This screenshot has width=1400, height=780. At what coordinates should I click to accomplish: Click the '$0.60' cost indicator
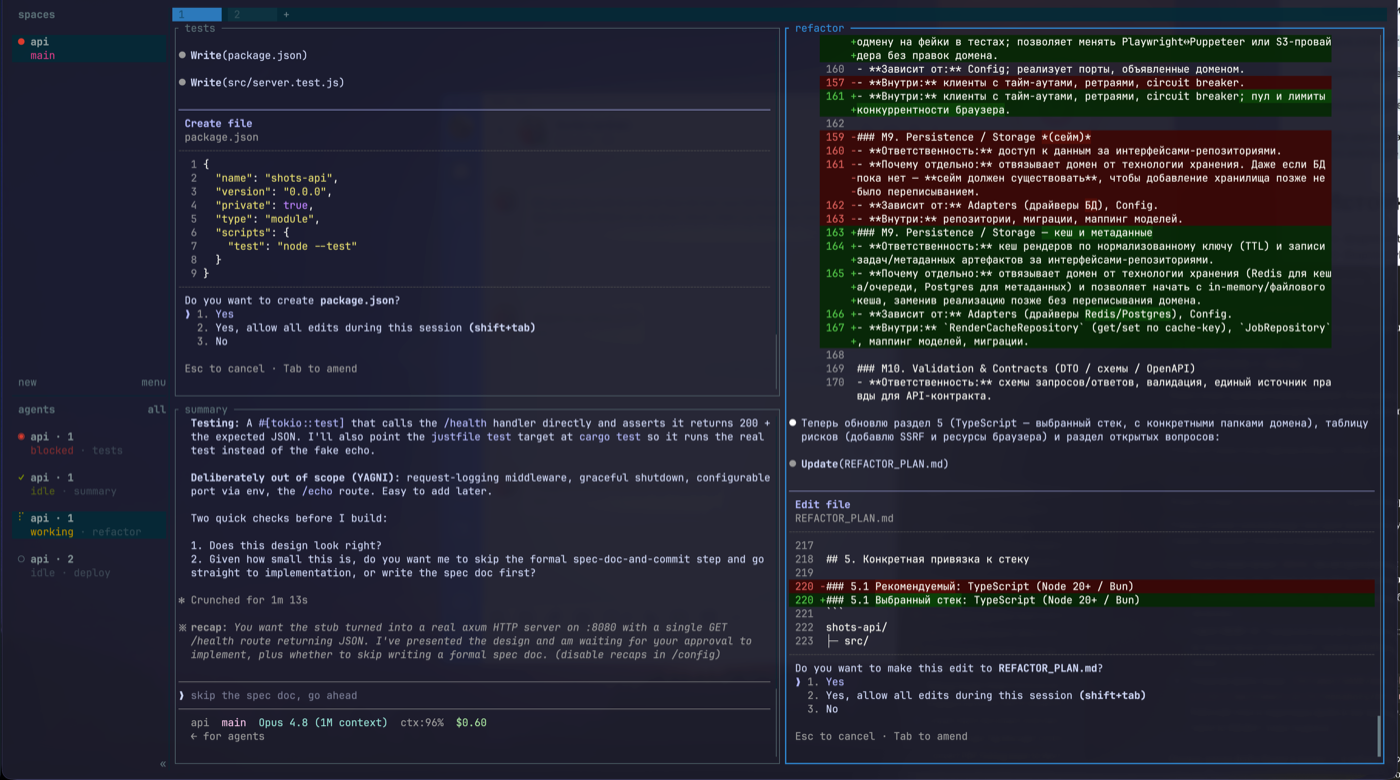pyautogui.click(x=471, y=723)
